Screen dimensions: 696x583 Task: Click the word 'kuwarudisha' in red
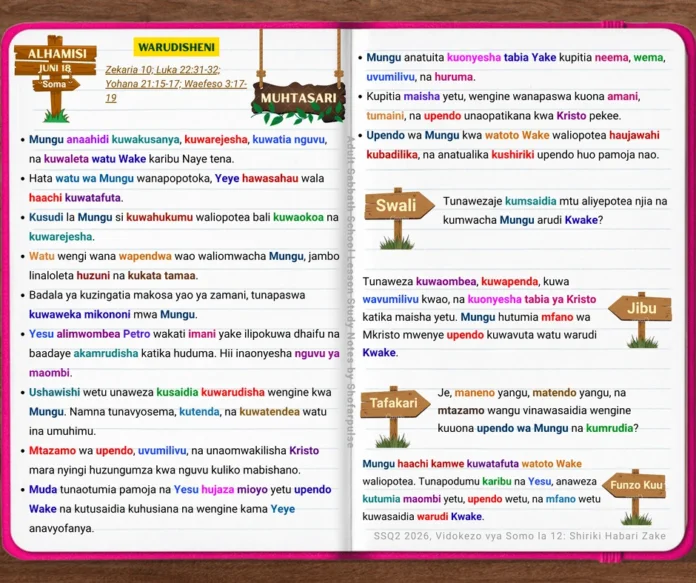tap(233, 392)
